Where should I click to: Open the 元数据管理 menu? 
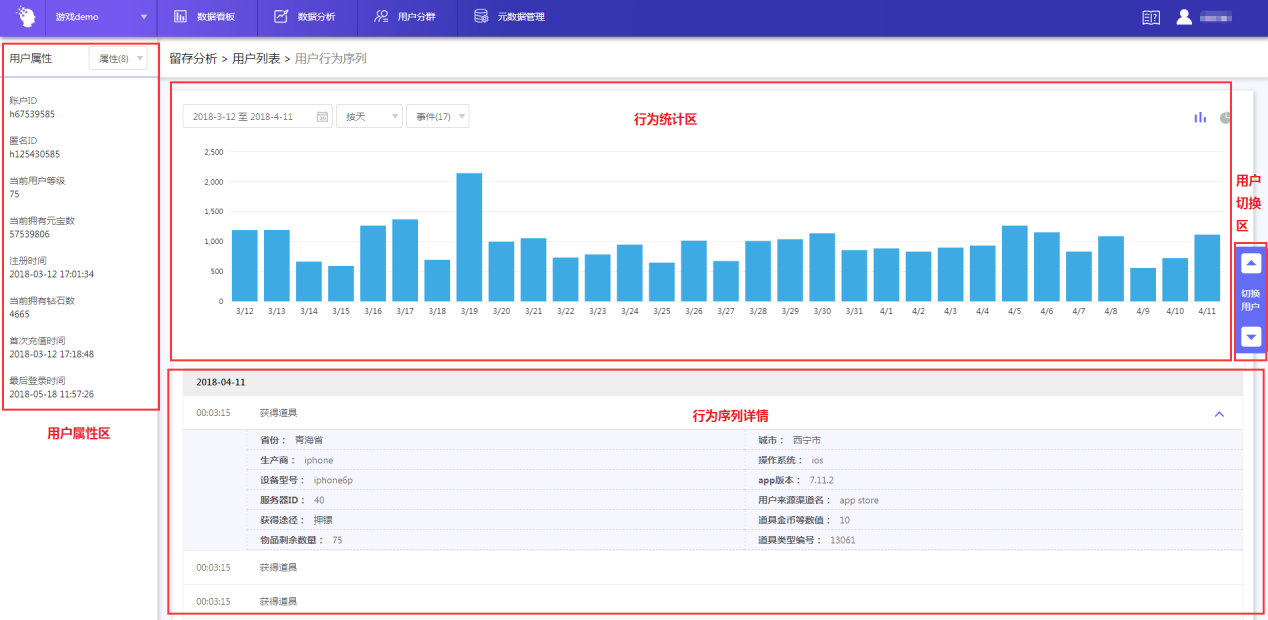(x=509, y=17)
